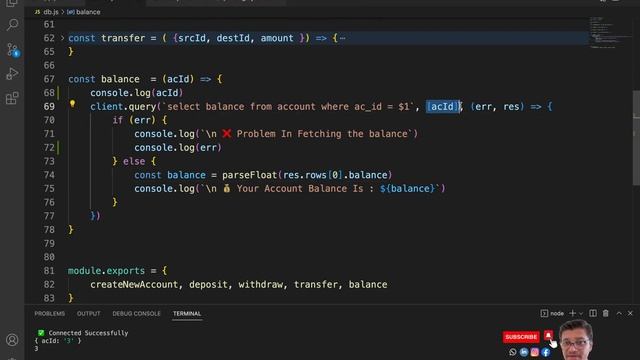Click 'console.log(err)' on line 72
The height and width of the screenshot is (360, 640).
[x=178, y=148]
